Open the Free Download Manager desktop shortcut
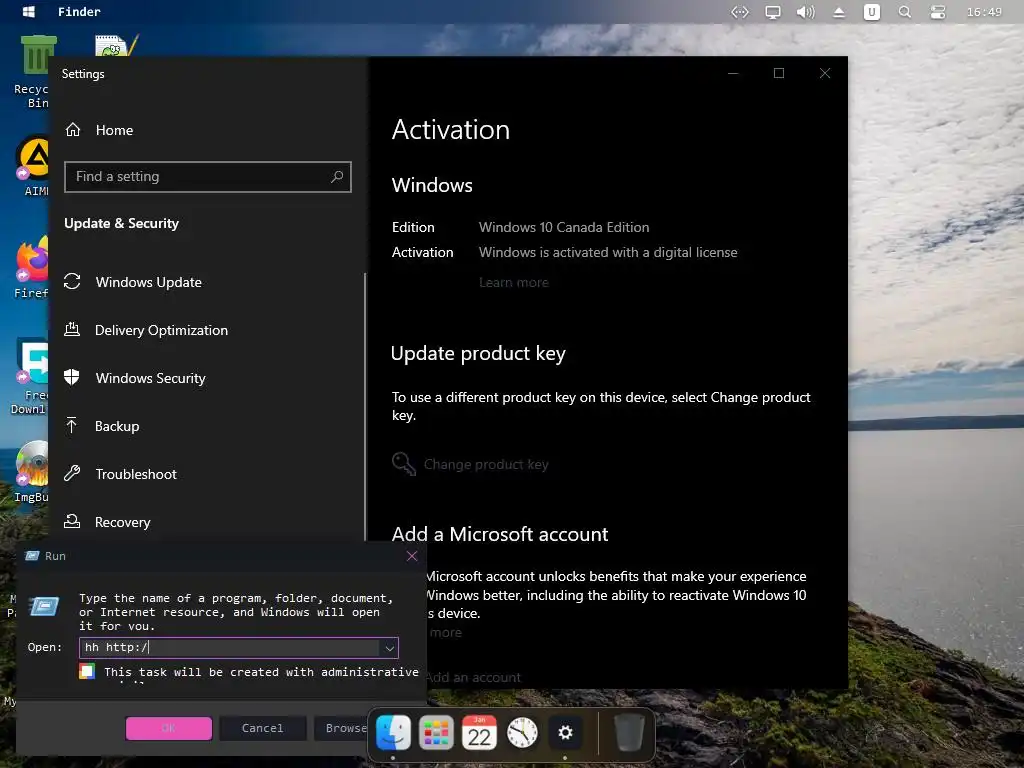Viewport: 1024px width, 768px height. (x=30, y=377)
